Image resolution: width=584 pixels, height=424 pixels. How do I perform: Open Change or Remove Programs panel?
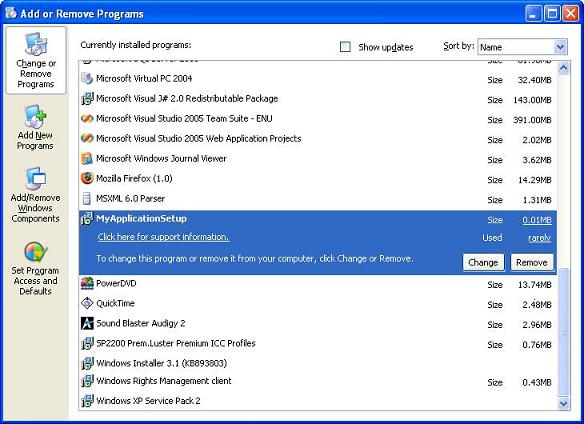36,60
